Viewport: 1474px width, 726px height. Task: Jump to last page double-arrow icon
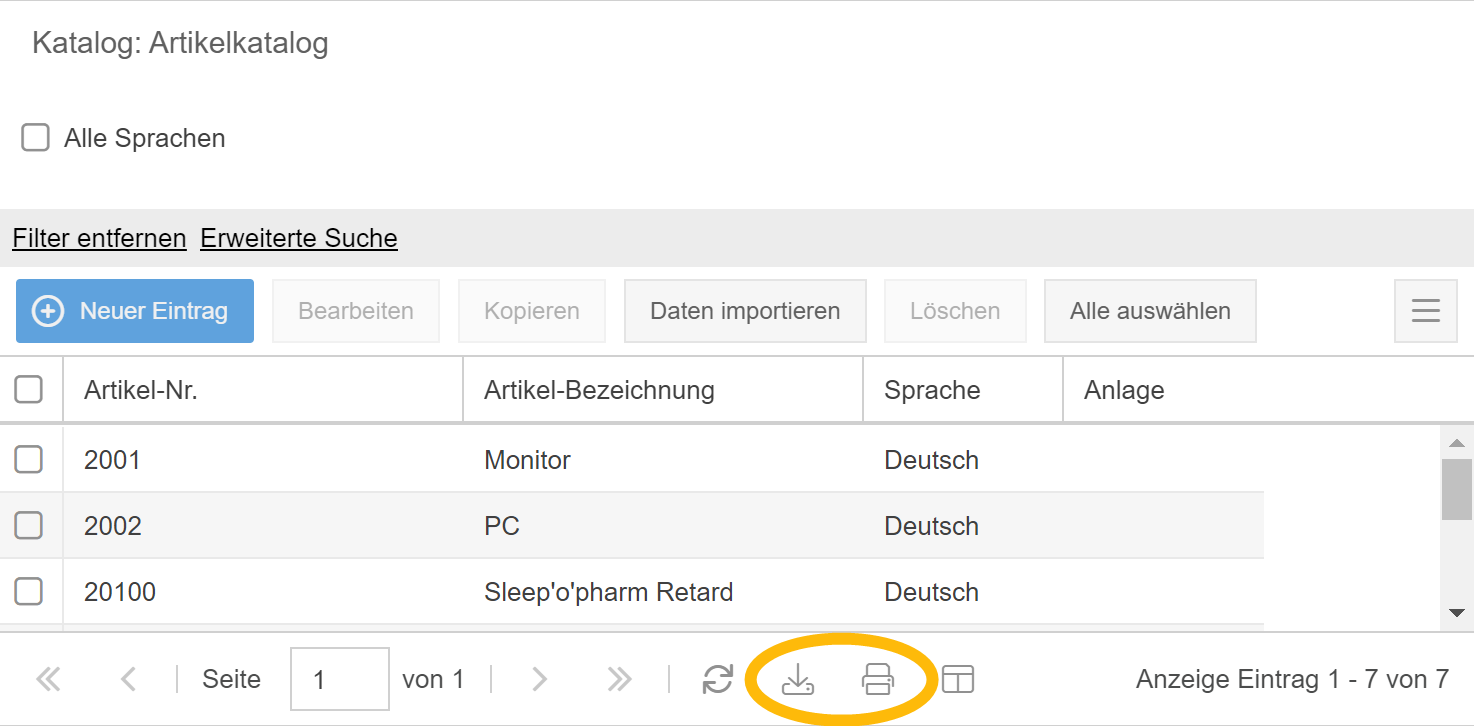click(619, 680)
